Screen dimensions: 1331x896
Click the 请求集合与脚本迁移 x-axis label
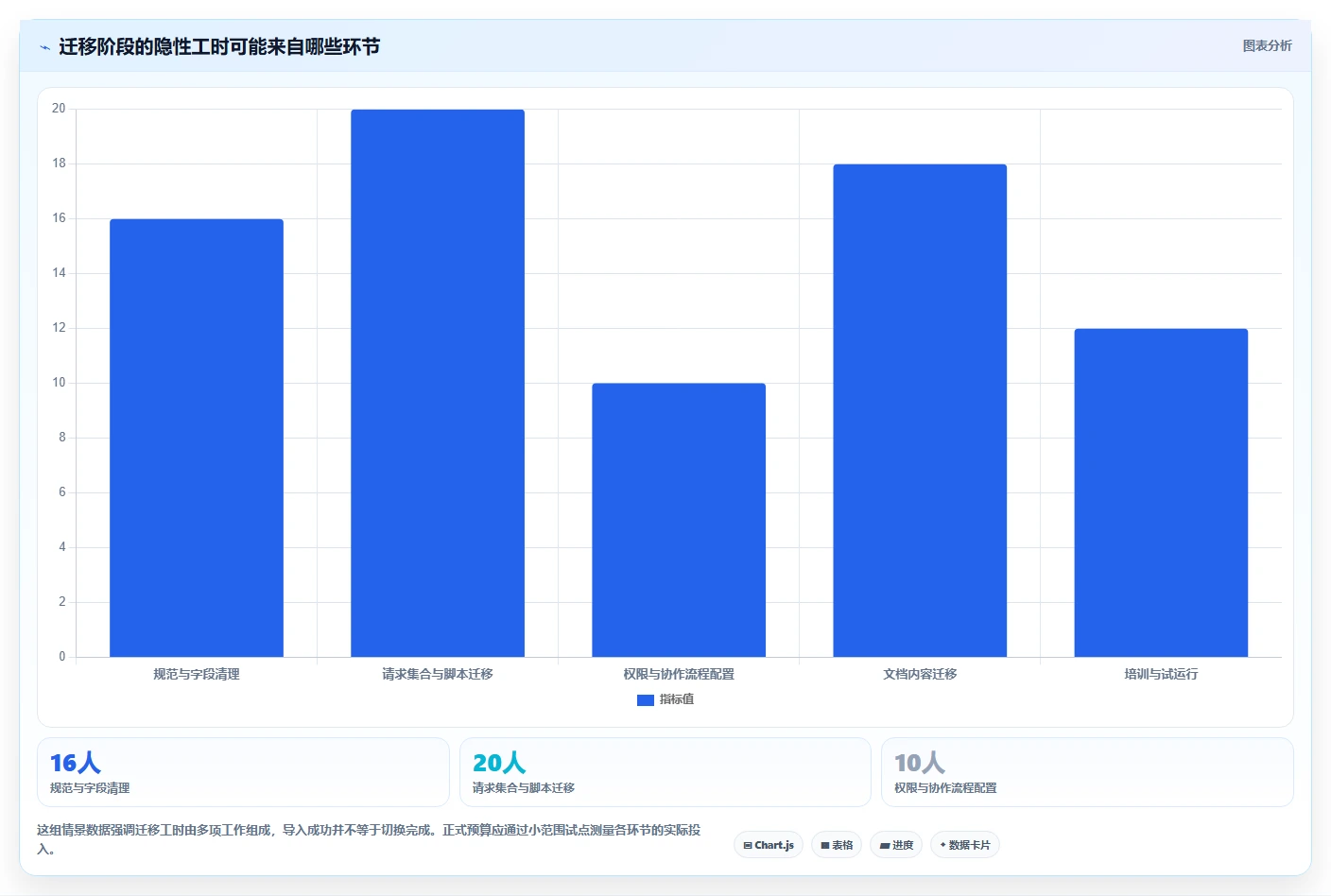click(438, 674)
